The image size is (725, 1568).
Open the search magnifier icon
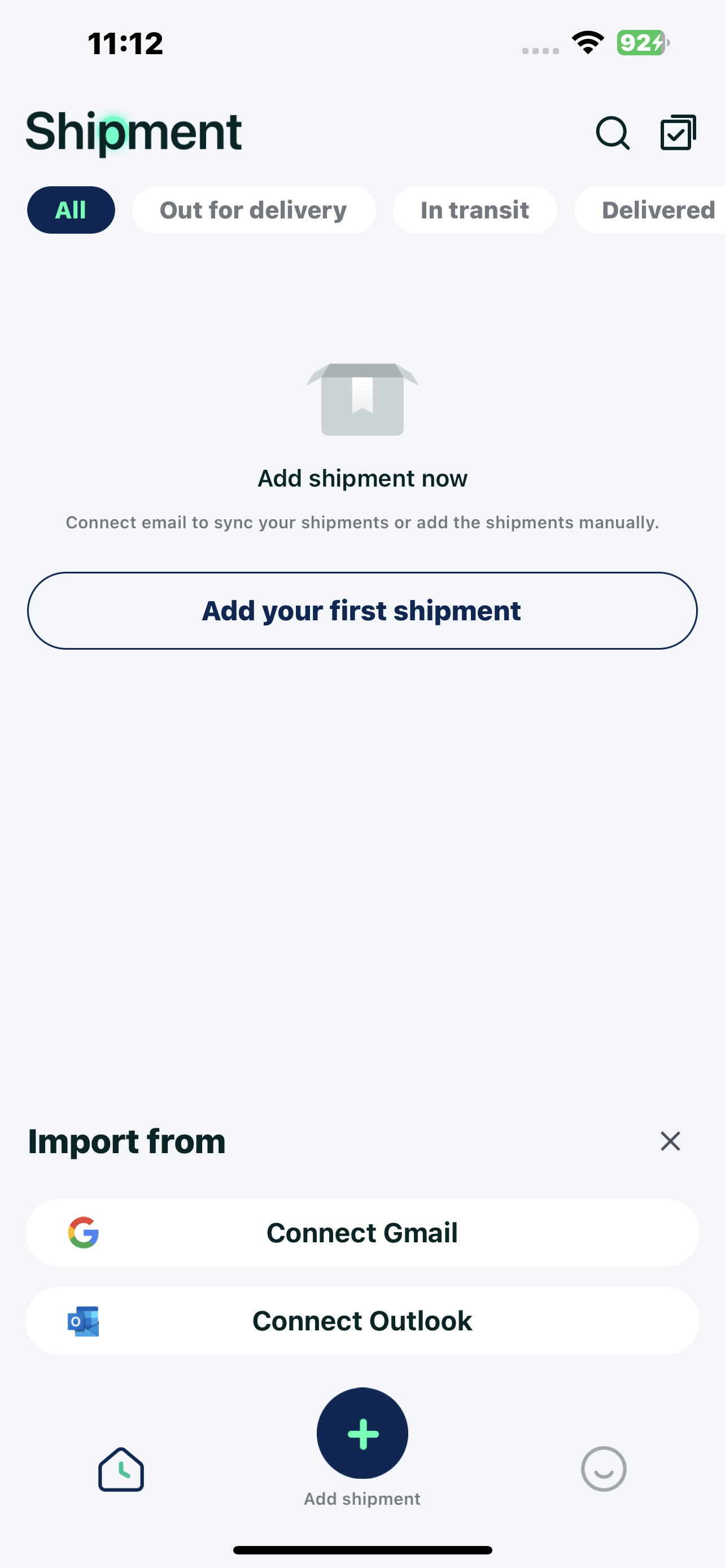[612, 133]
